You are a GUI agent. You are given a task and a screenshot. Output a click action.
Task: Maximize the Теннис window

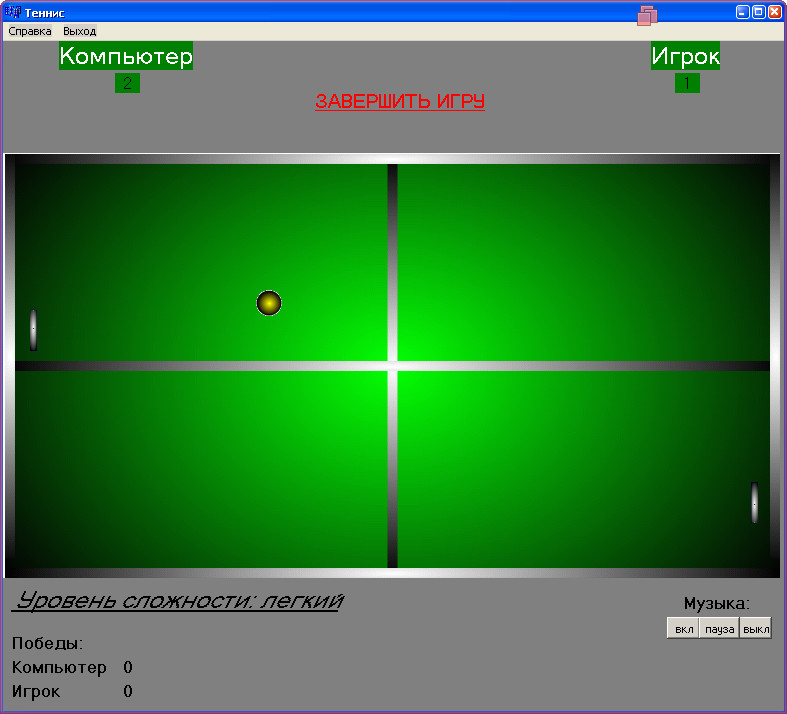coord(759,12)
